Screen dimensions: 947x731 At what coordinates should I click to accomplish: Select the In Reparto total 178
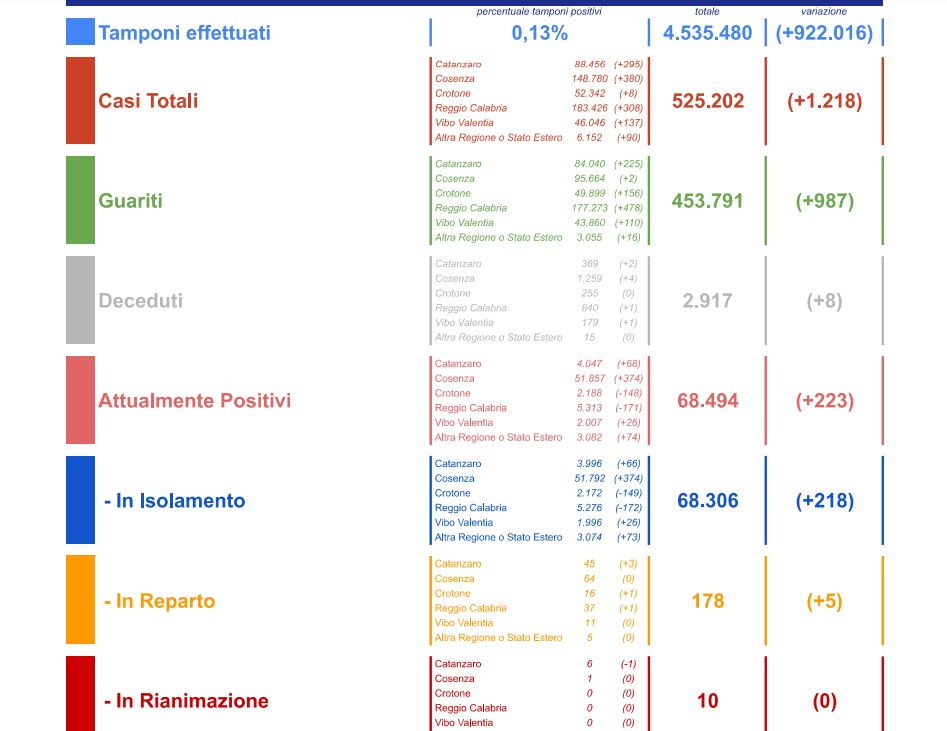click(708, 601)
